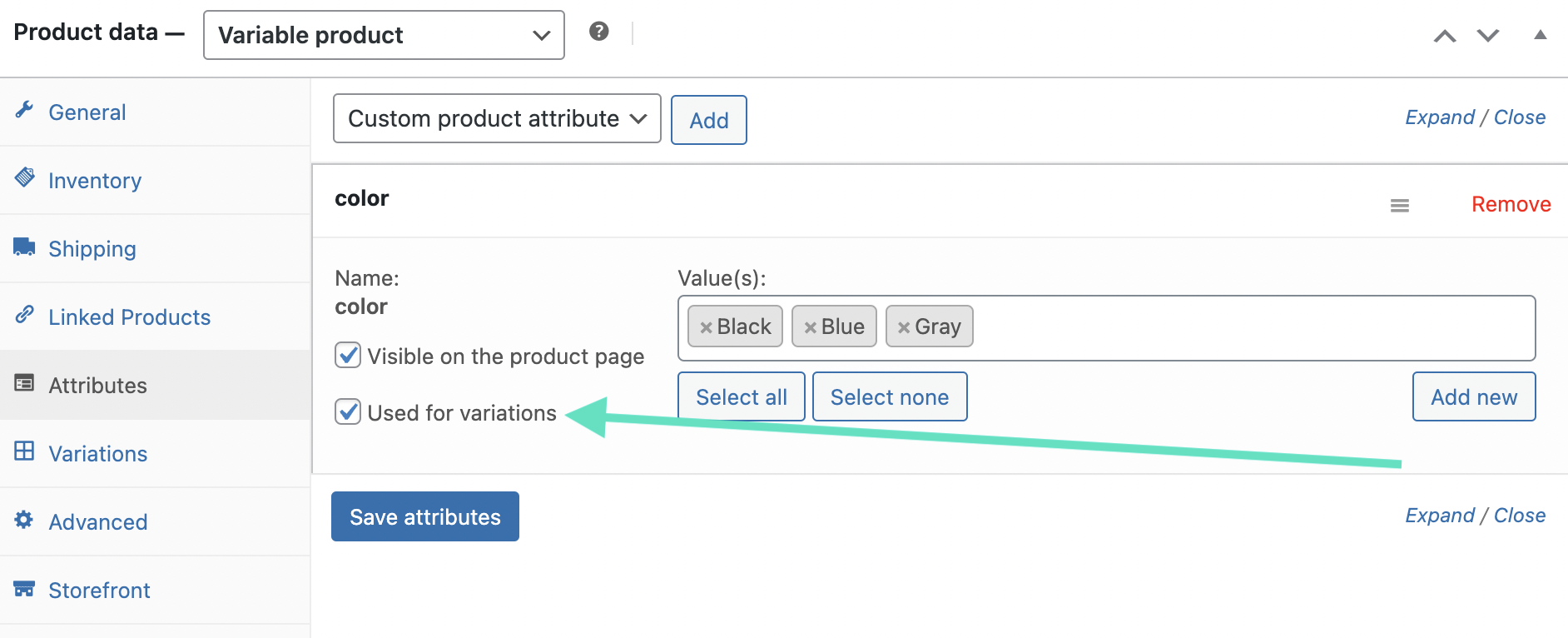Click inside the Values input field
1568x638 pixels.
1248,328
